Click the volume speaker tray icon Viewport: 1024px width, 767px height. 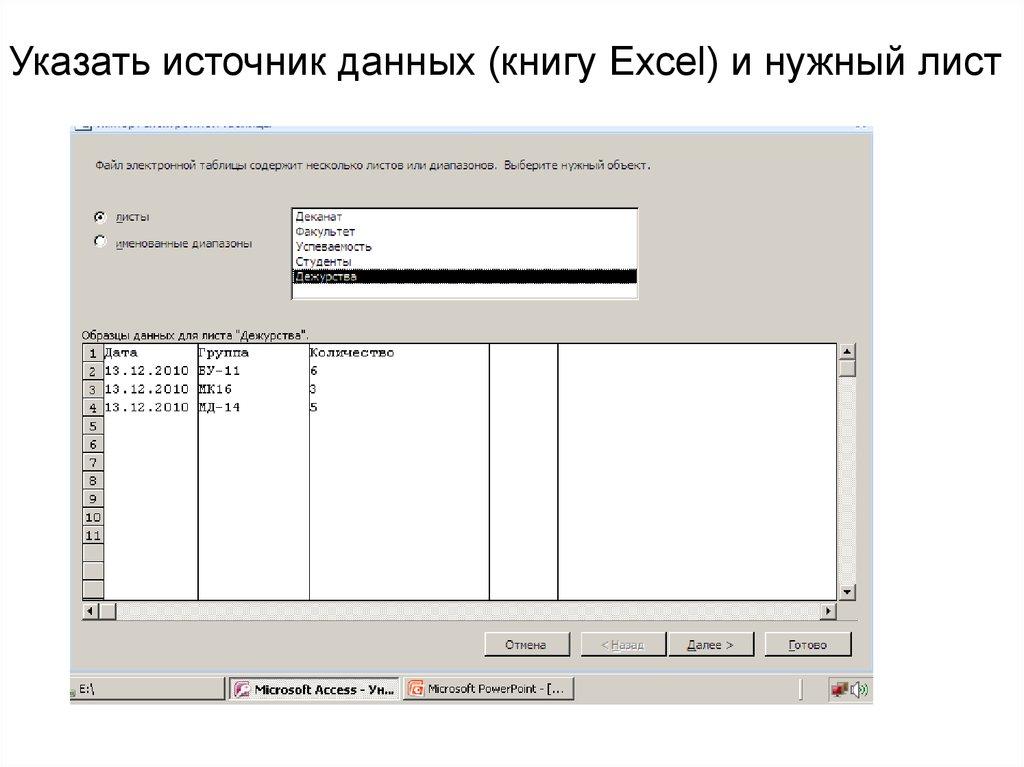(860, 689)
